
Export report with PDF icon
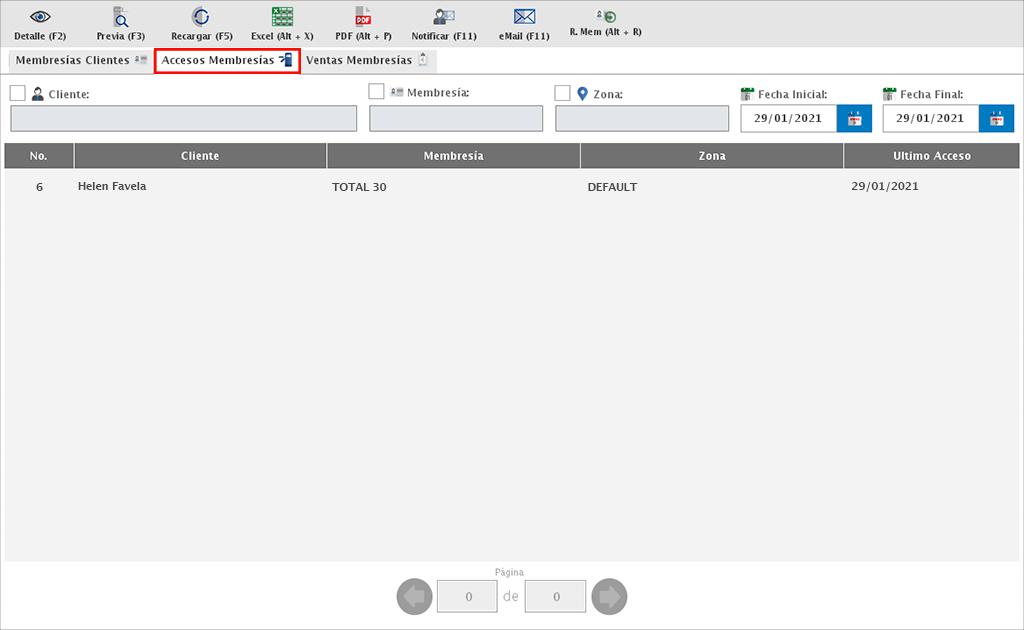[x=363, y=18]
